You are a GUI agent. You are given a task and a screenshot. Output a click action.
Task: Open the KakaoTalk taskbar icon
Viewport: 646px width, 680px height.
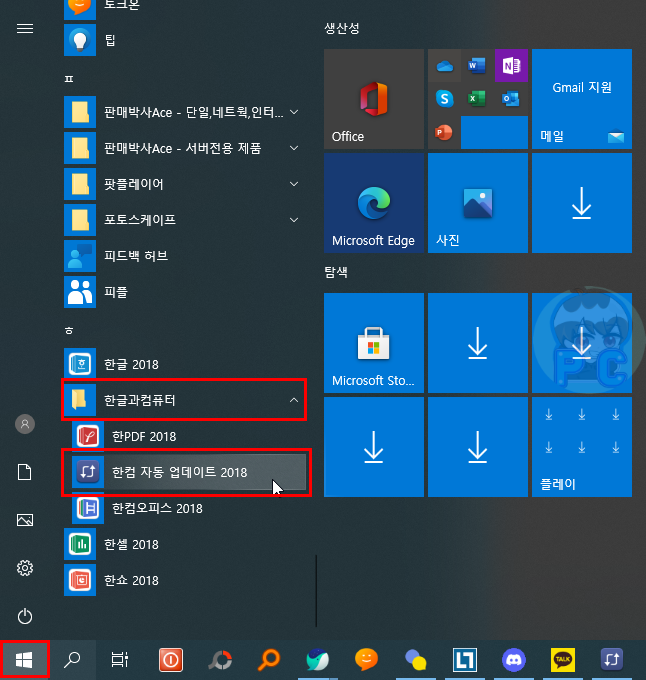[x=563, y=660]
